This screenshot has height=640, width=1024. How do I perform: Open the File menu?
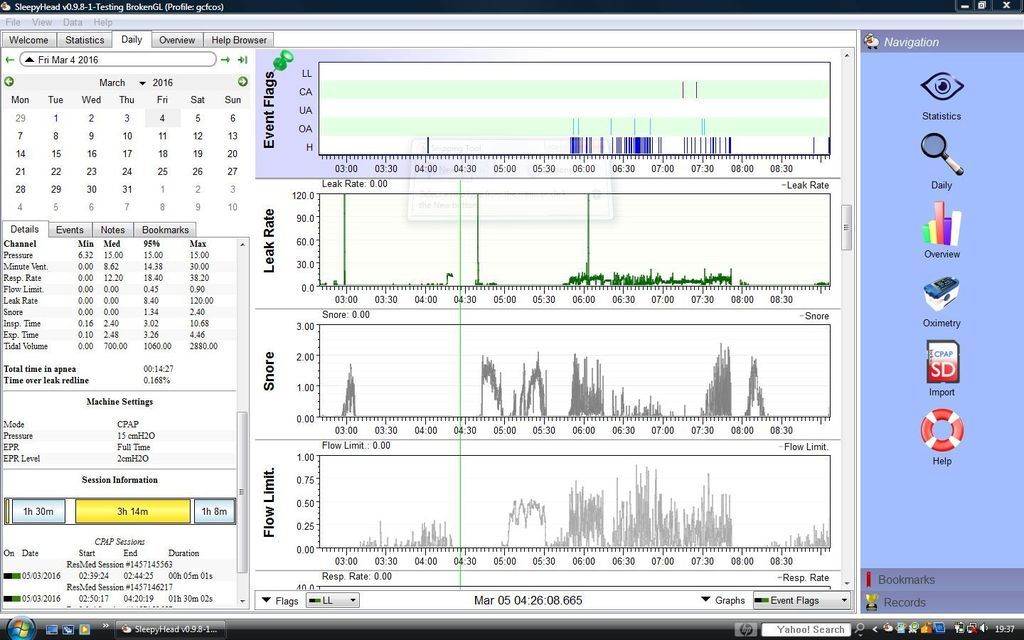12,22
